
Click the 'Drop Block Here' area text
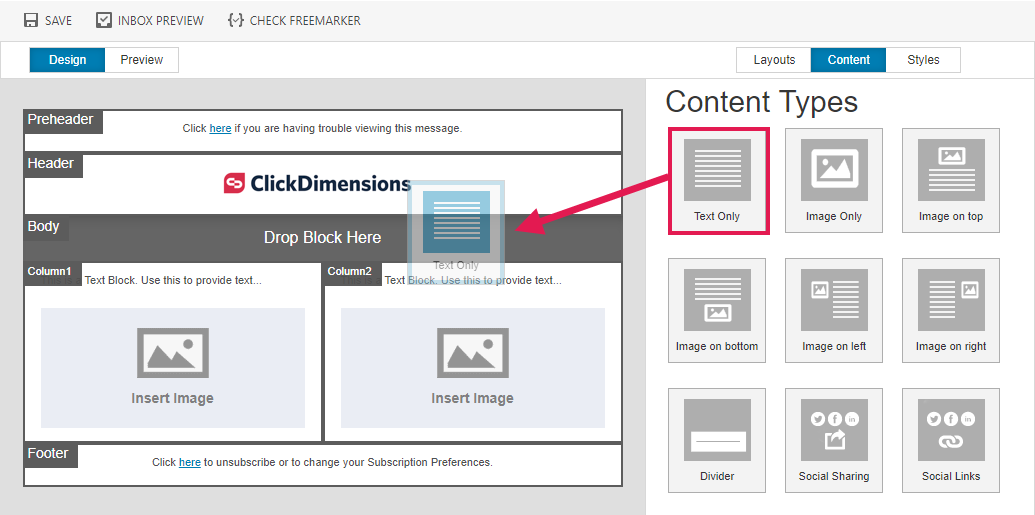click(322, 237)
